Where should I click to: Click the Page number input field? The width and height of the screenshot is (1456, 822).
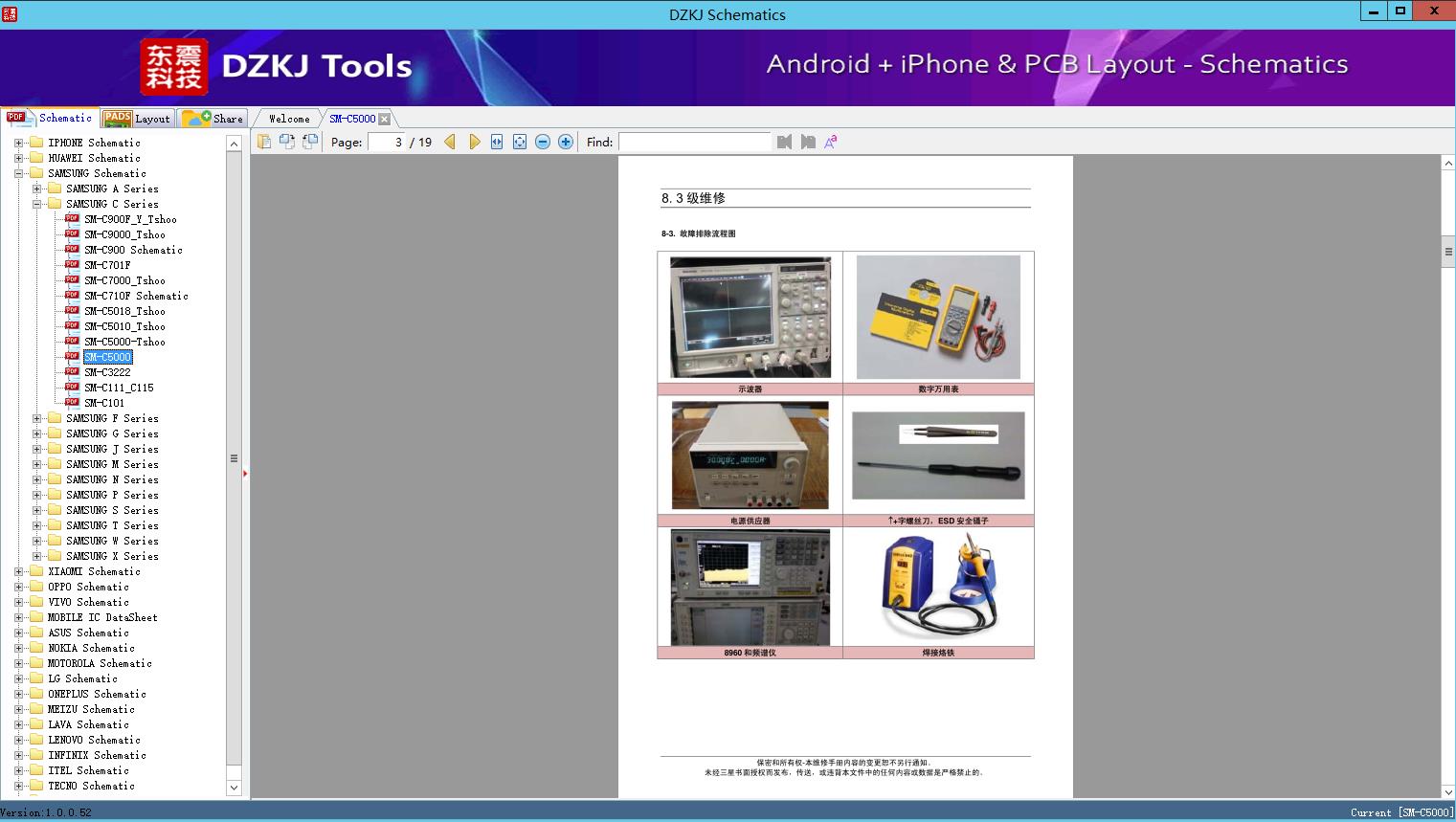(x=387, y=142)
